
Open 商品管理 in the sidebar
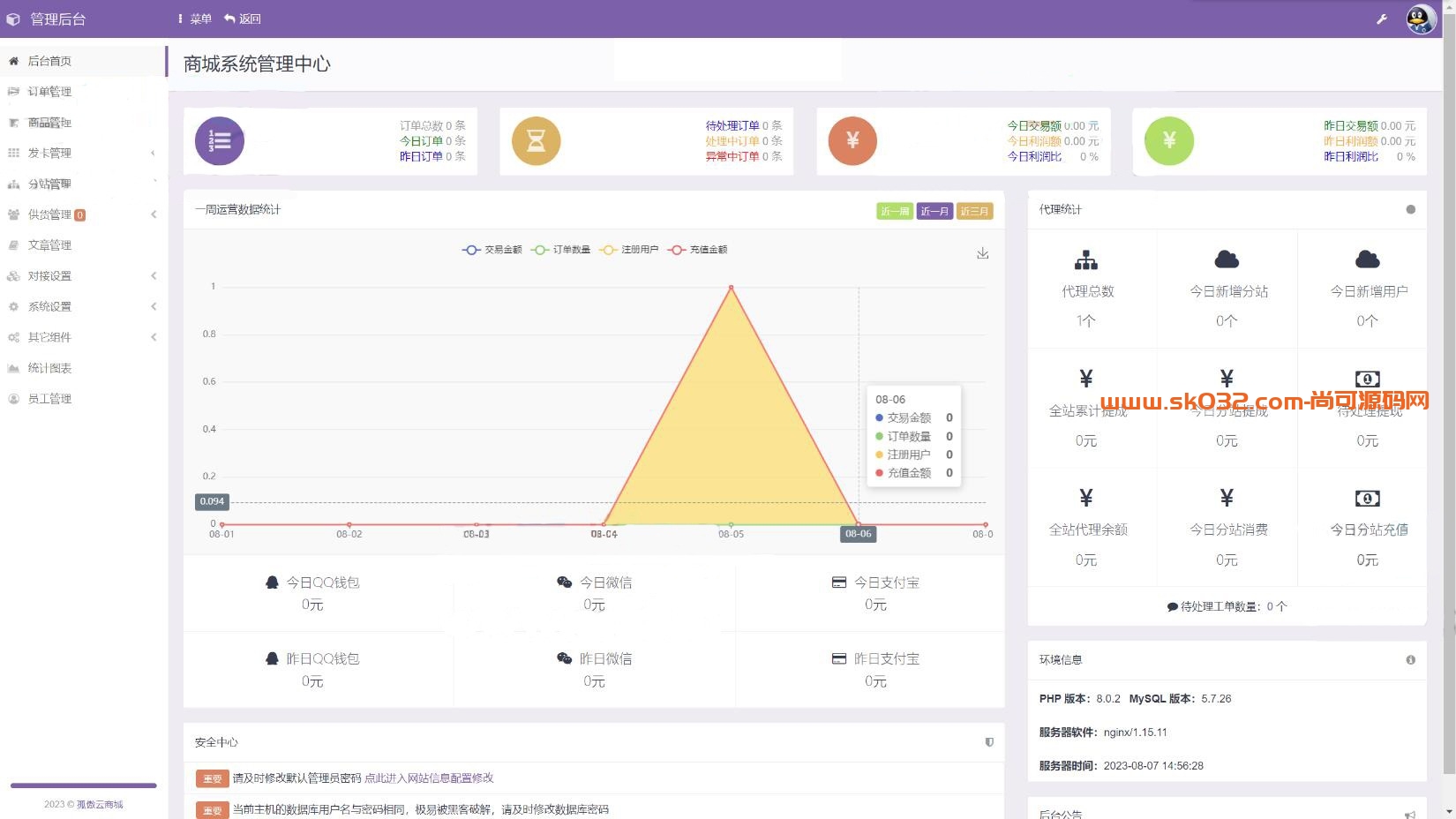click(84, 123)
